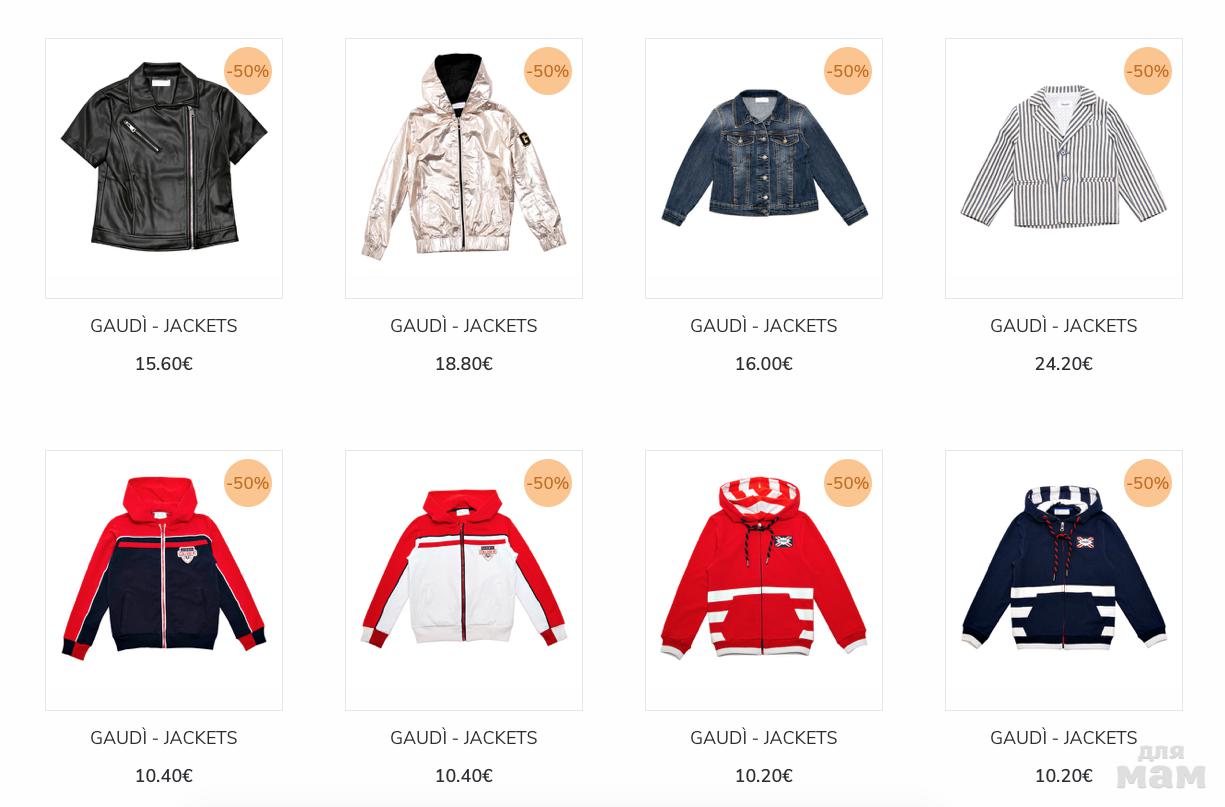Image resolution: width=1225 pixels, height=807 pixels.
Task: Open the GAUDÌ - JACKETS link priced 18.80€
Action: [x=464, y=326]
